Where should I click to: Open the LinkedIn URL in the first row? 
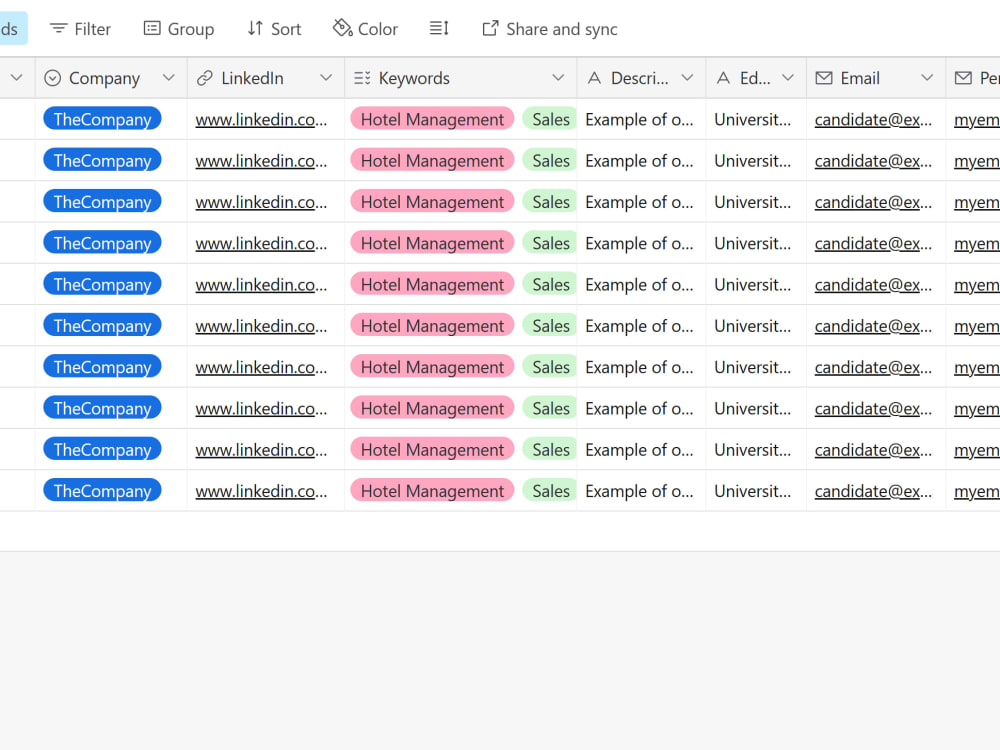pos(262,119)
